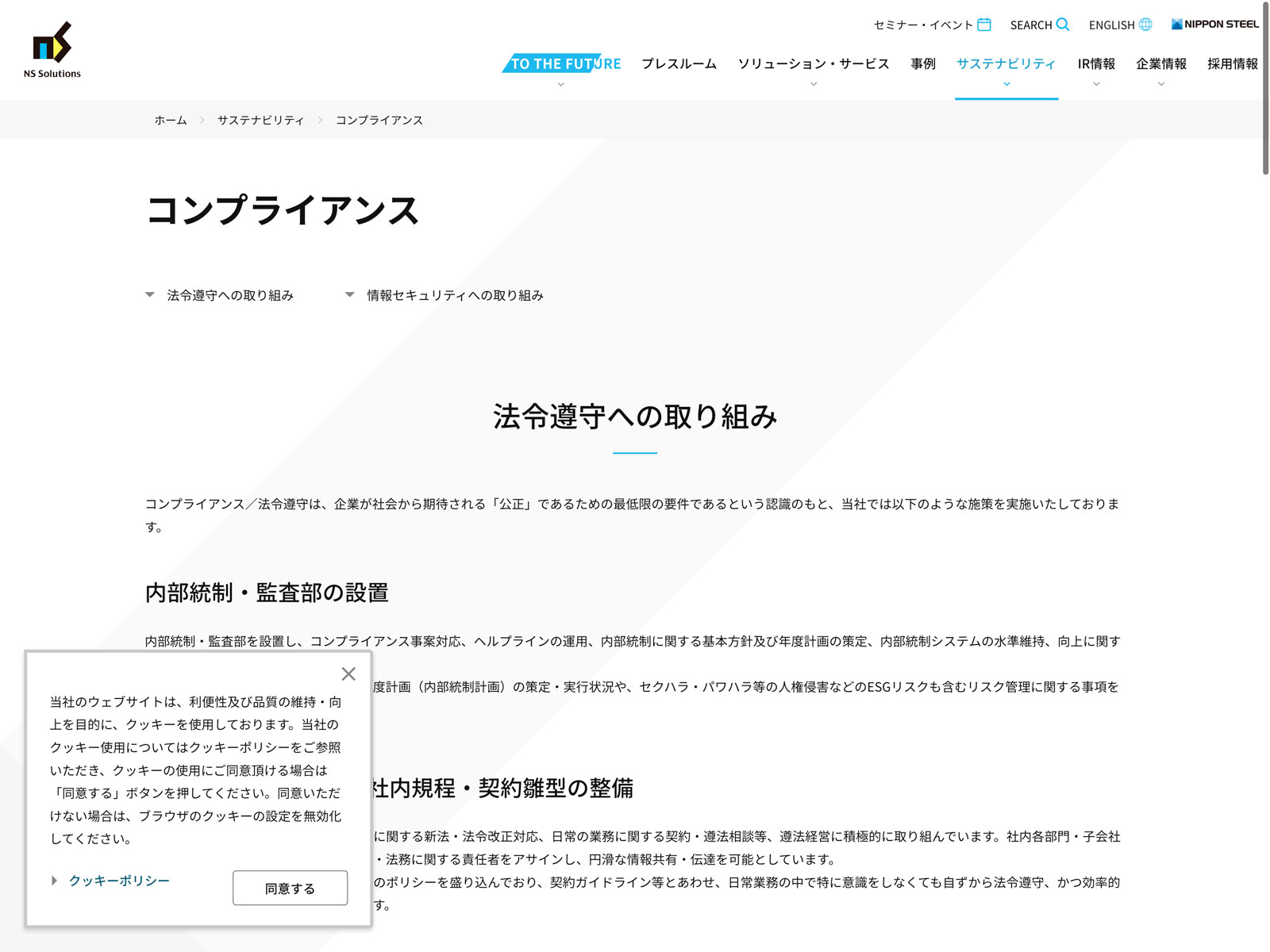Click the NS Solutions logo
The image size is (1270, 952).
tap(52, 50)
